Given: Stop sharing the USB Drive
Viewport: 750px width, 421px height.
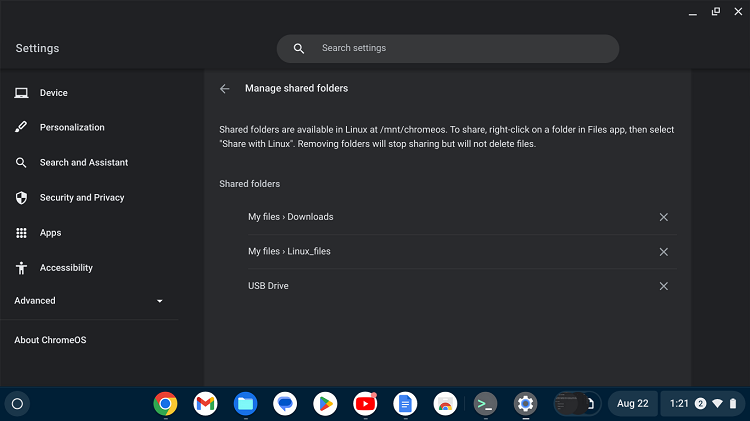Looking at the screenshot, I should click(663, 286).
